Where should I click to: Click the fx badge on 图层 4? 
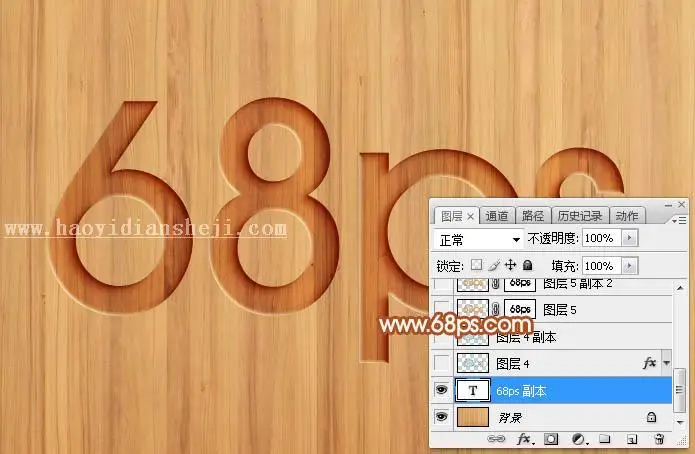(649, 363)
